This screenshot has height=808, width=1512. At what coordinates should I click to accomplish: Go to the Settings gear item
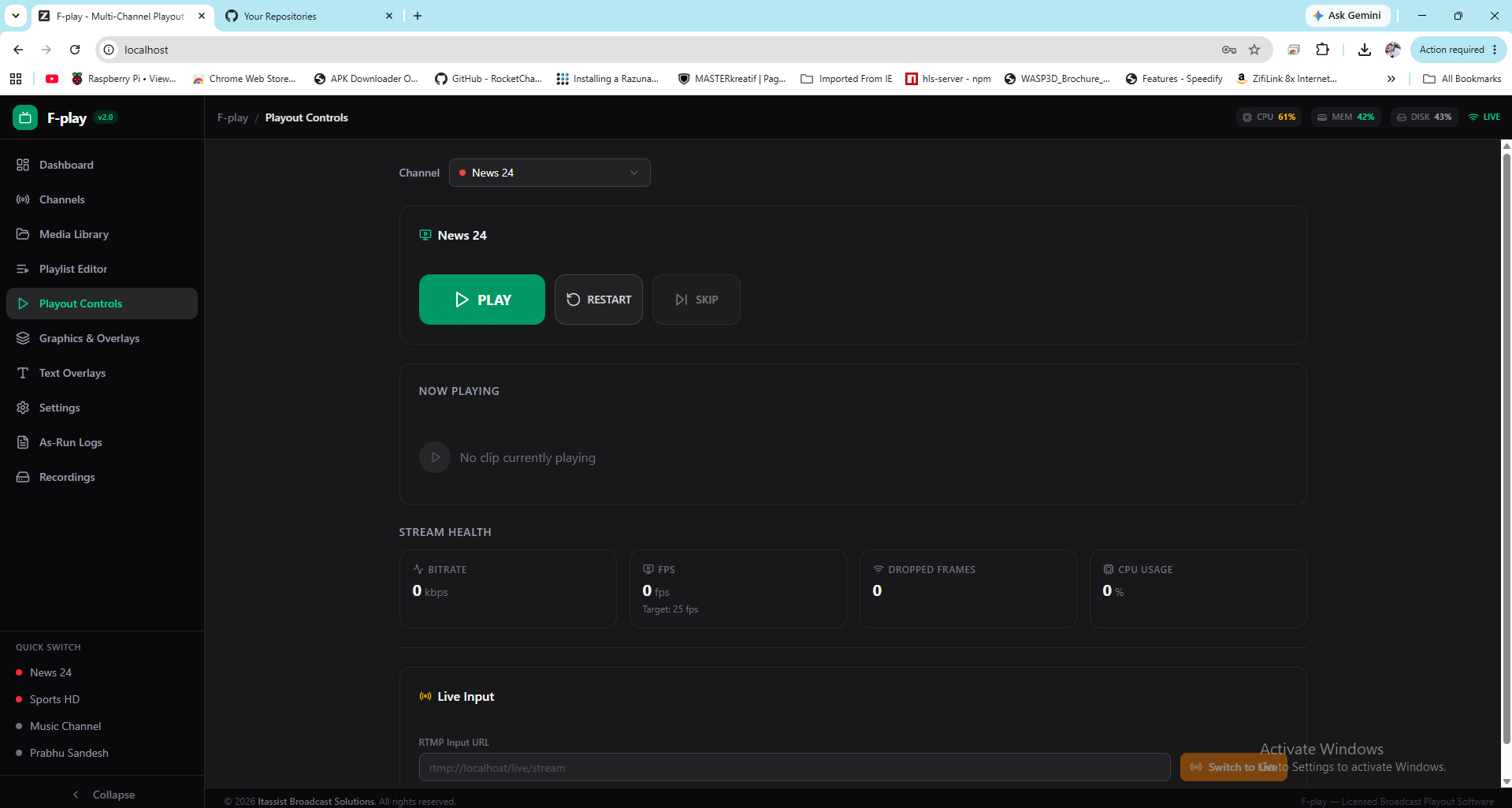click(102, 408)
